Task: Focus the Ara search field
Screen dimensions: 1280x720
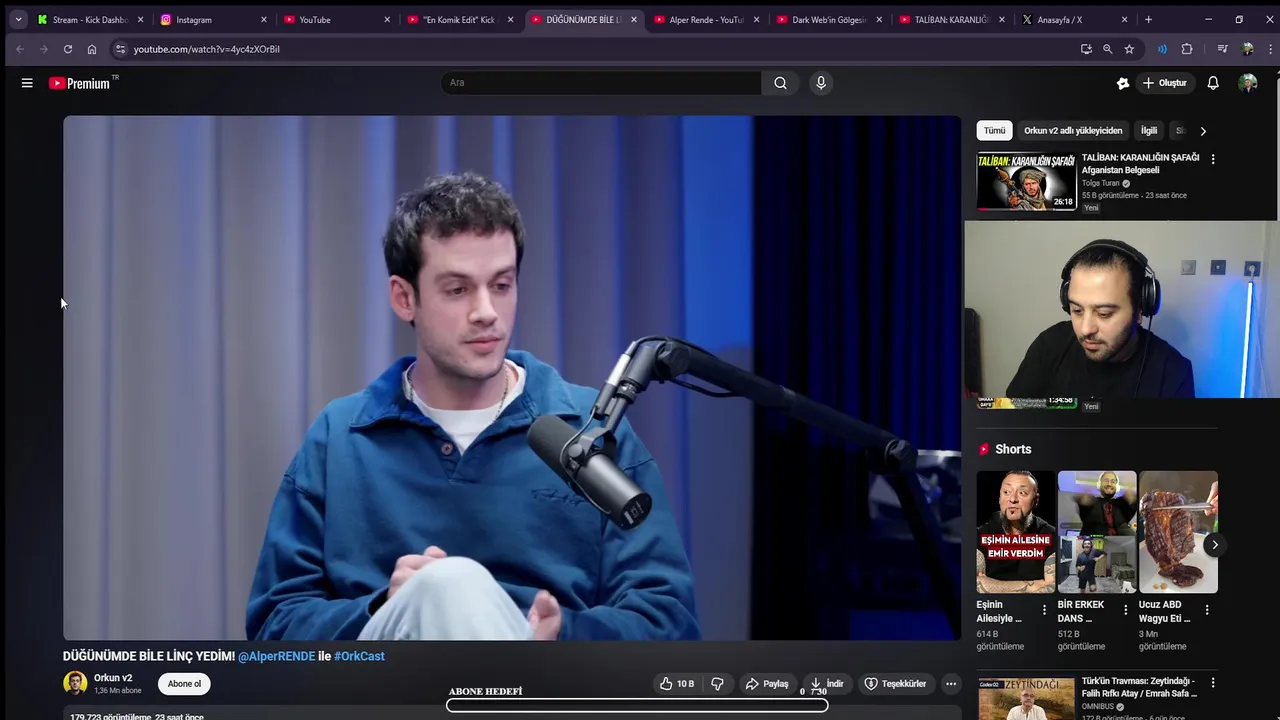Action: pos(601,83)
